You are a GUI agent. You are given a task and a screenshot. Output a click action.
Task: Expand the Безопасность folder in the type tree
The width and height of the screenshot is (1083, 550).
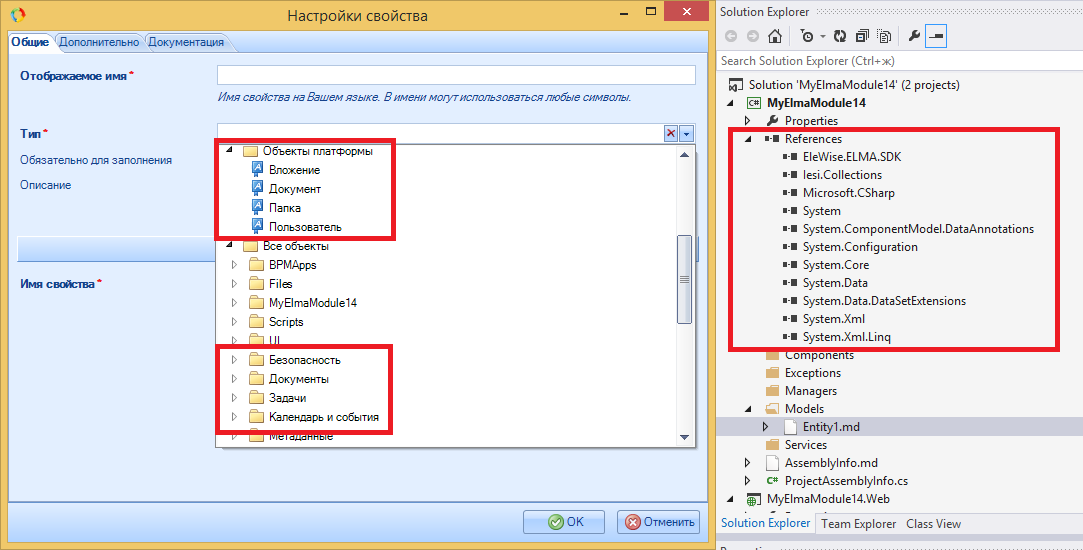234,360
